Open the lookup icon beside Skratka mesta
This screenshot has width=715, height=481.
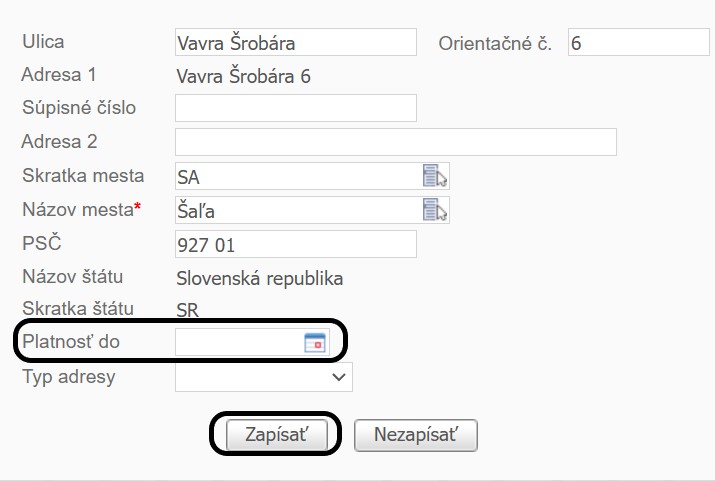[435, 177]
